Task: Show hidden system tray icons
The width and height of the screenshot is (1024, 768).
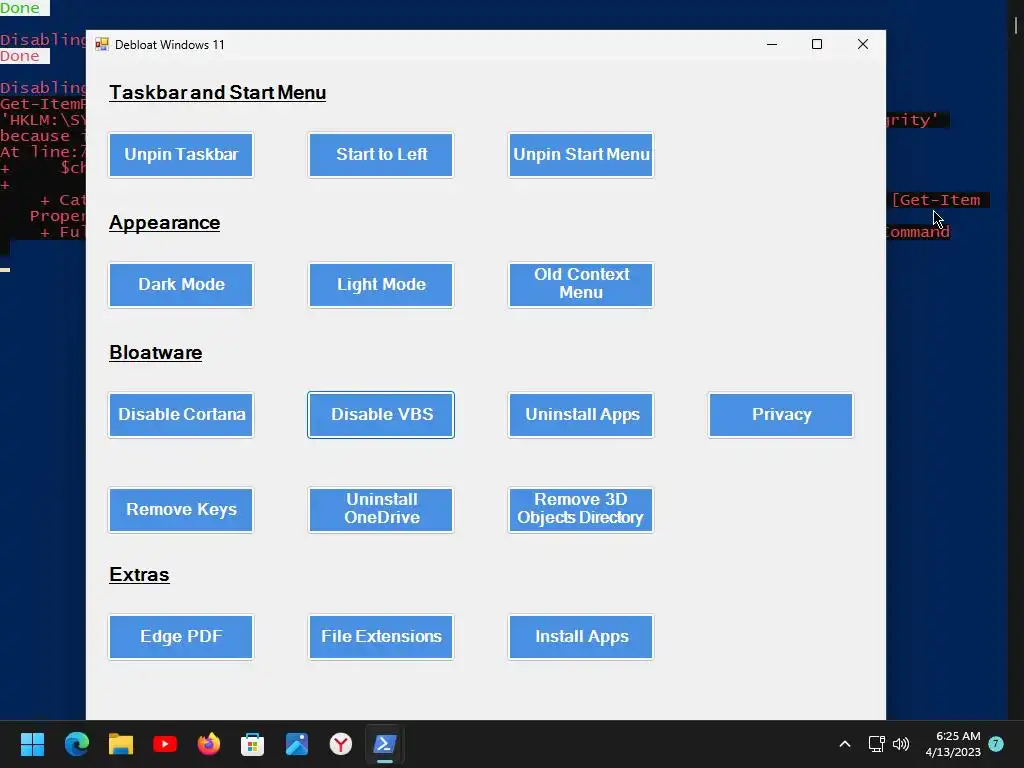Action: pos(844,744)
